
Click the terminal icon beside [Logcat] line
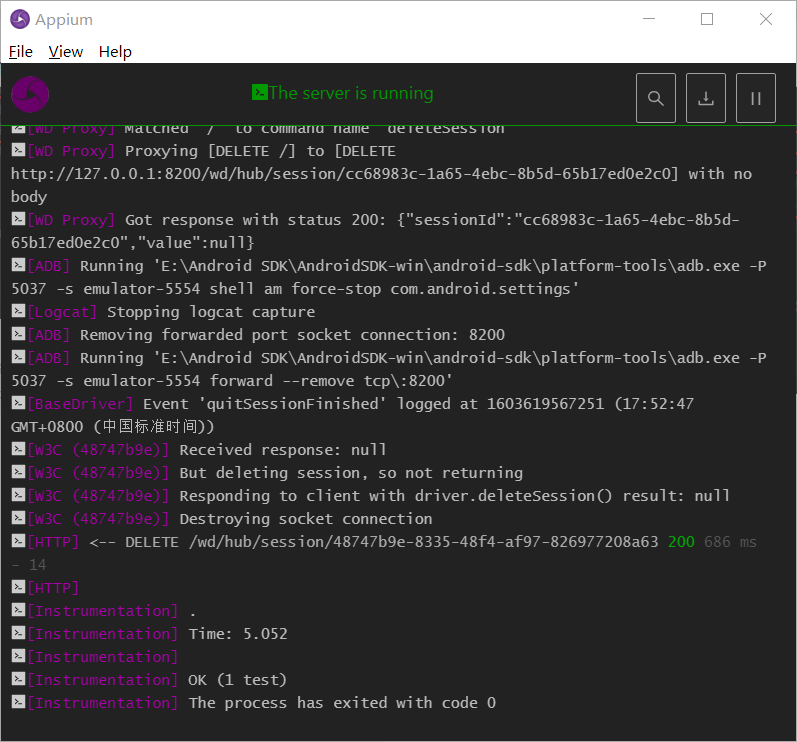tap(18, 311)
